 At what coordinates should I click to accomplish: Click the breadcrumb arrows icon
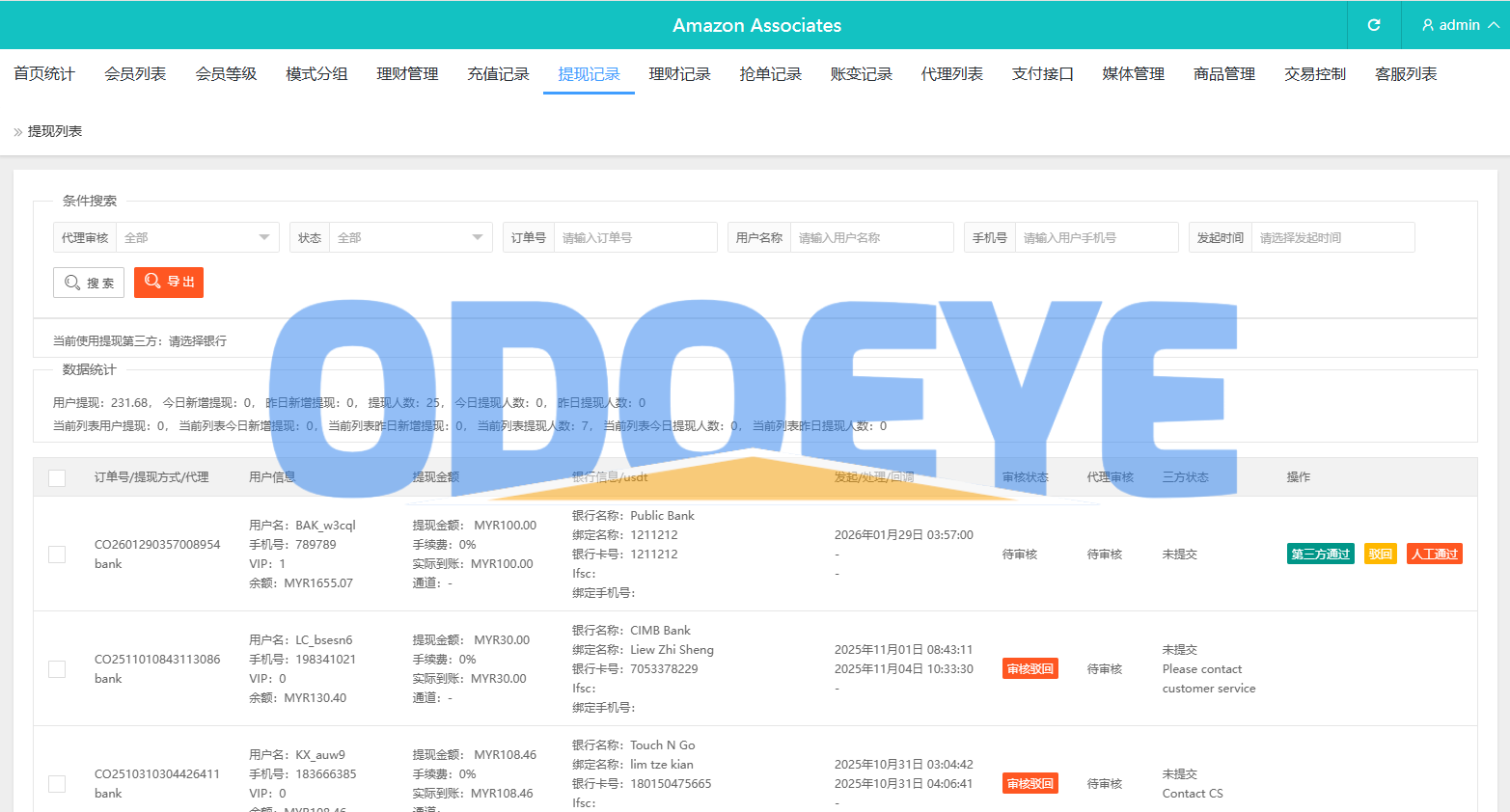(x=17, y=132)
